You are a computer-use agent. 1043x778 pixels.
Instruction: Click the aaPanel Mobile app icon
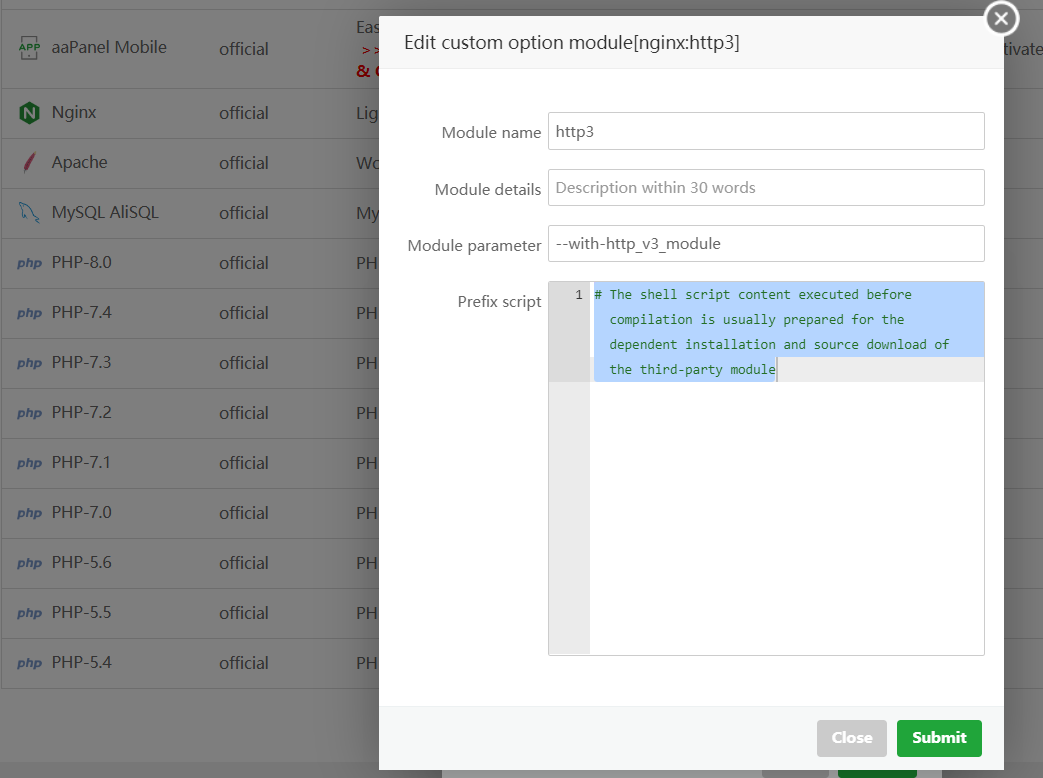(29, 47)
